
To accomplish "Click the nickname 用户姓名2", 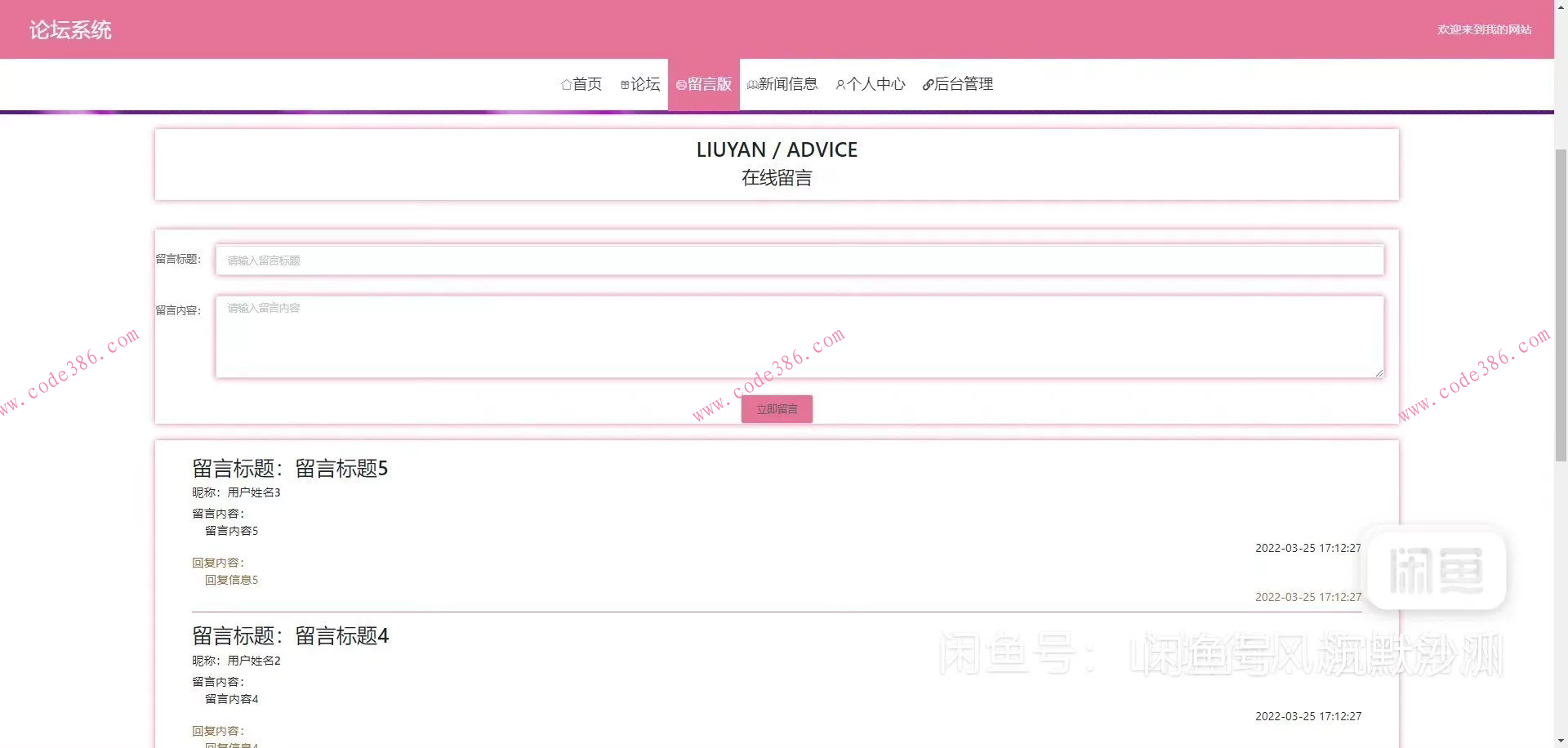I will tap(254, 661).
